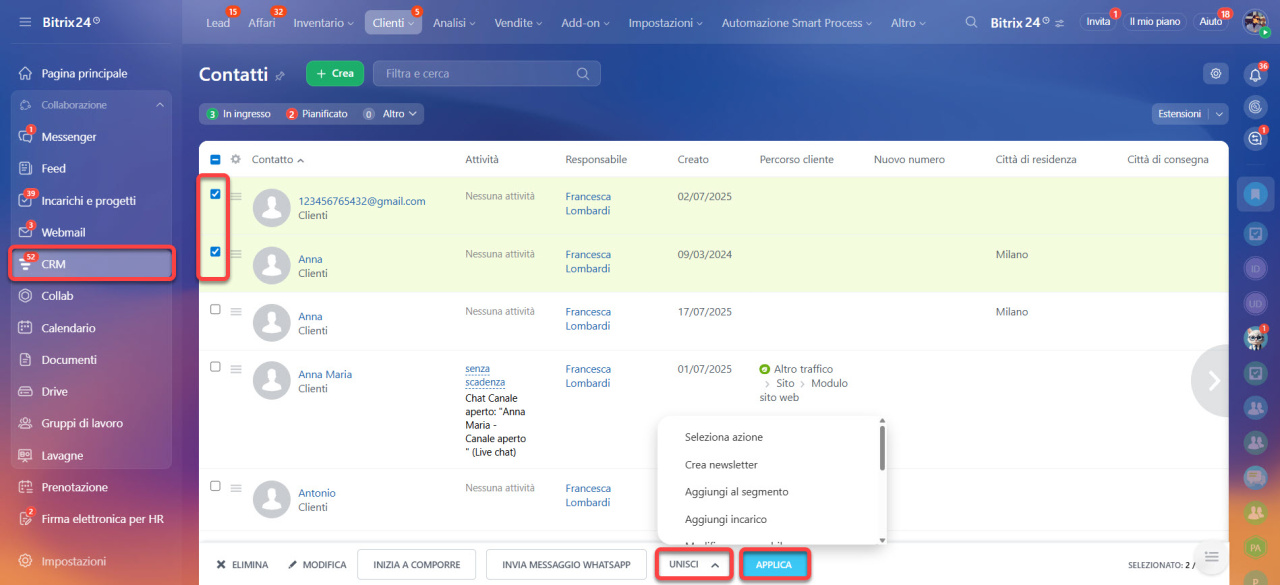
Task: Click ELIMINA in bottom action bar
Action: point(242,565)
